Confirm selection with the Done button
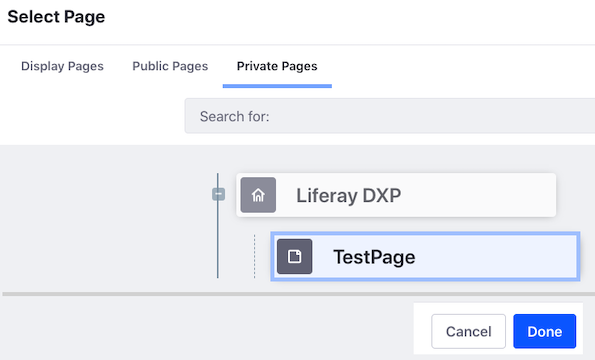Image resolution: width=595 pixels, height=360 pixels. 545,331
